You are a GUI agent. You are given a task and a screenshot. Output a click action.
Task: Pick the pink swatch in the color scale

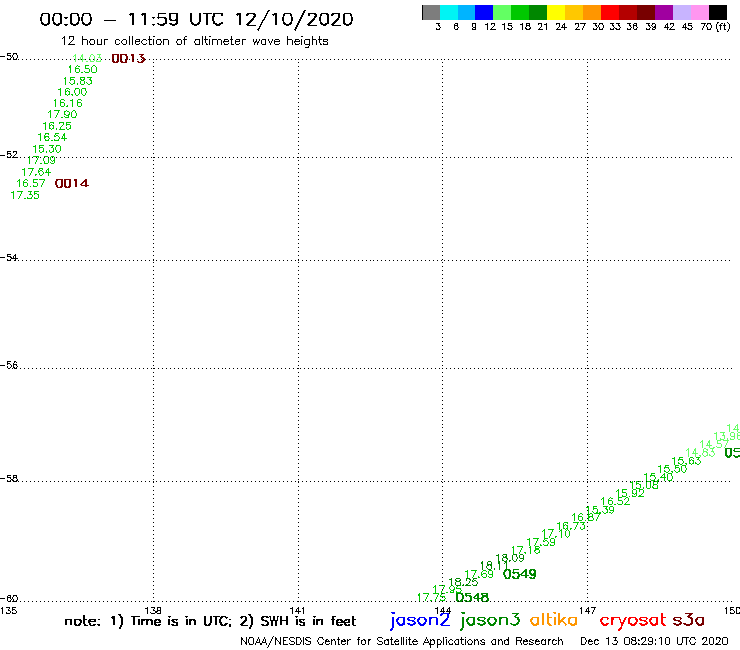point(699,12)
